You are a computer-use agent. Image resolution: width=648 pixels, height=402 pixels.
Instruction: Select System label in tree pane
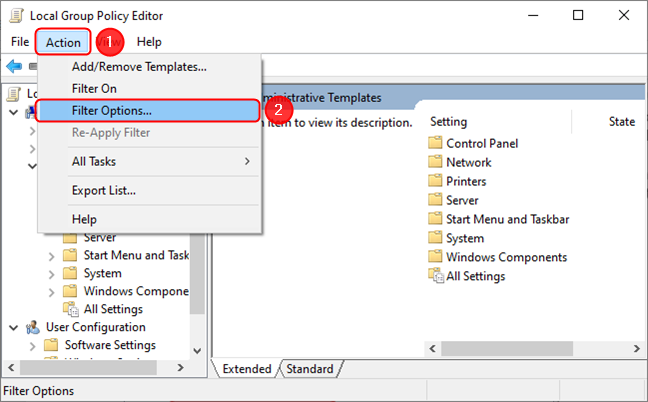click(x=102, y=273)
